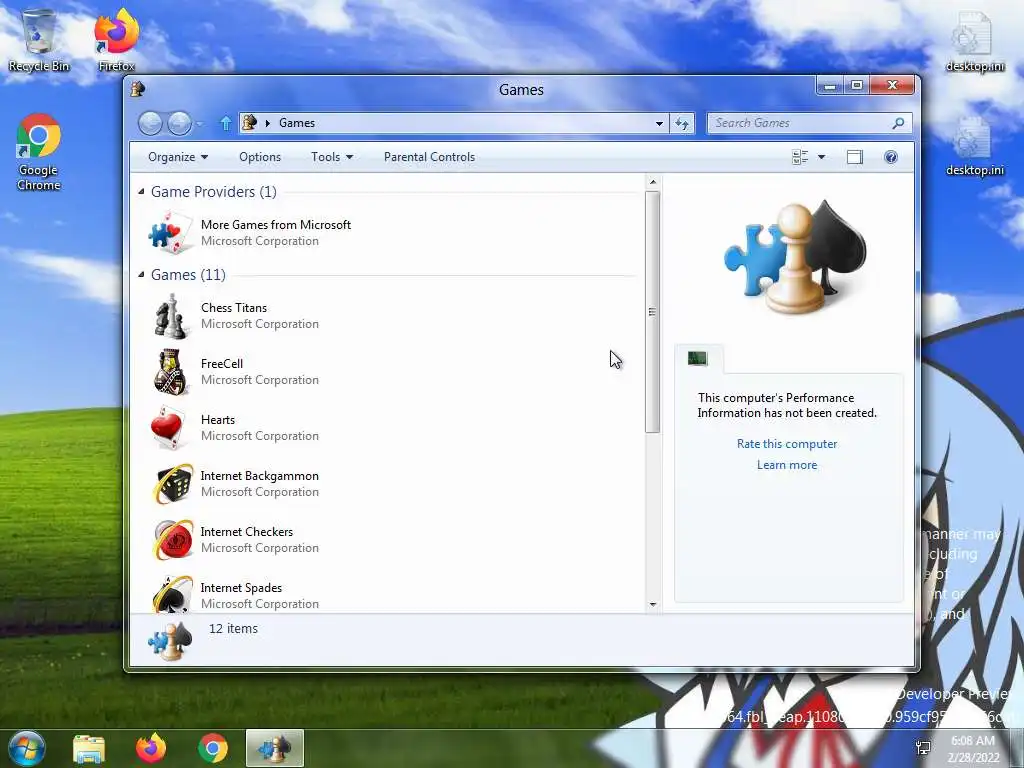Click the vertical scrollbar thumb
1024x768 pixels.
pos(652,312)
